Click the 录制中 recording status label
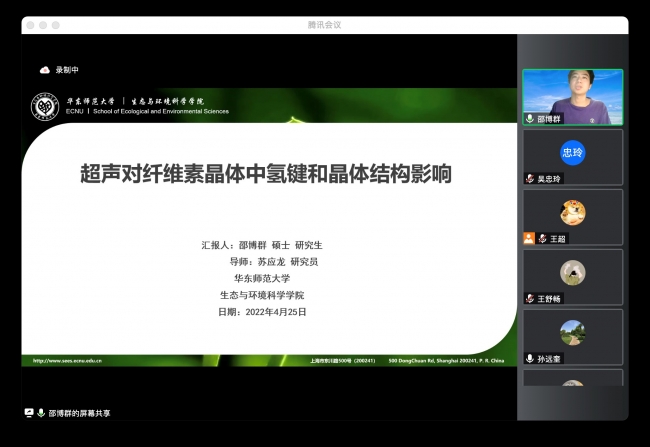650x447 pixels. click(67, 70)
